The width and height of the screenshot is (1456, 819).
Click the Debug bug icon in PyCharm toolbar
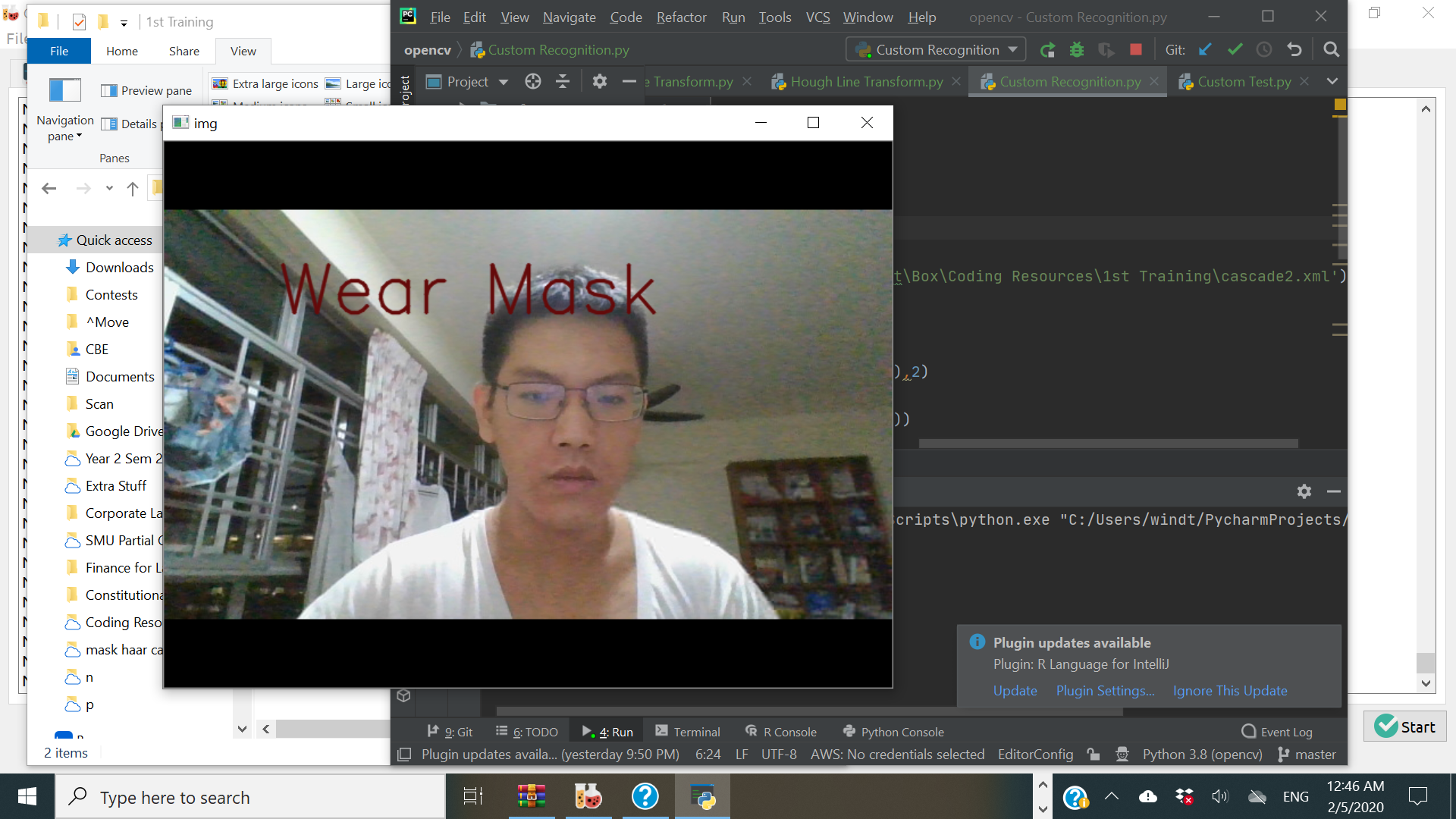pos(1077,50)
